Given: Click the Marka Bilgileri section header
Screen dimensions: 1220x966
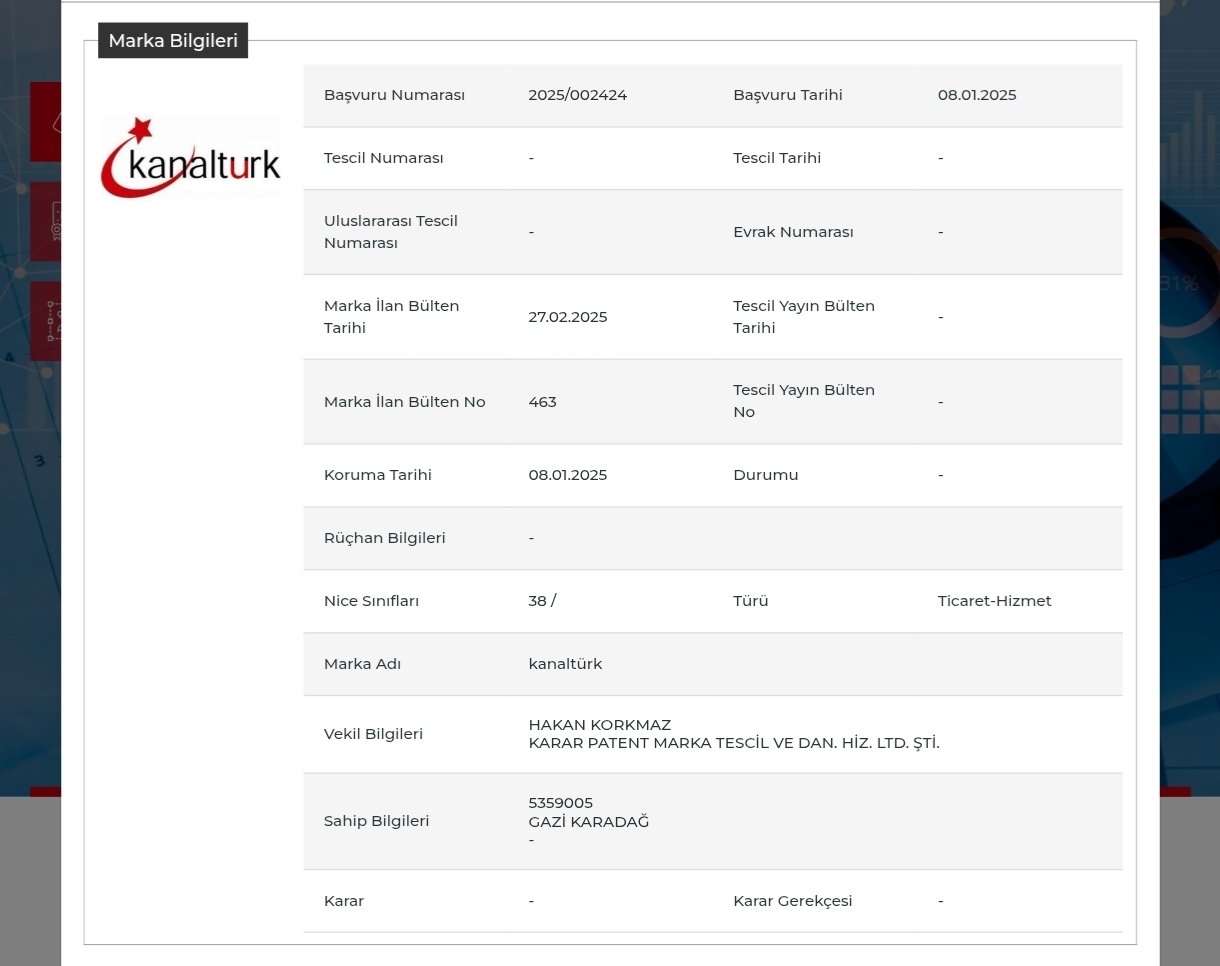Looking at the screenshot, I should pos(173,41).
